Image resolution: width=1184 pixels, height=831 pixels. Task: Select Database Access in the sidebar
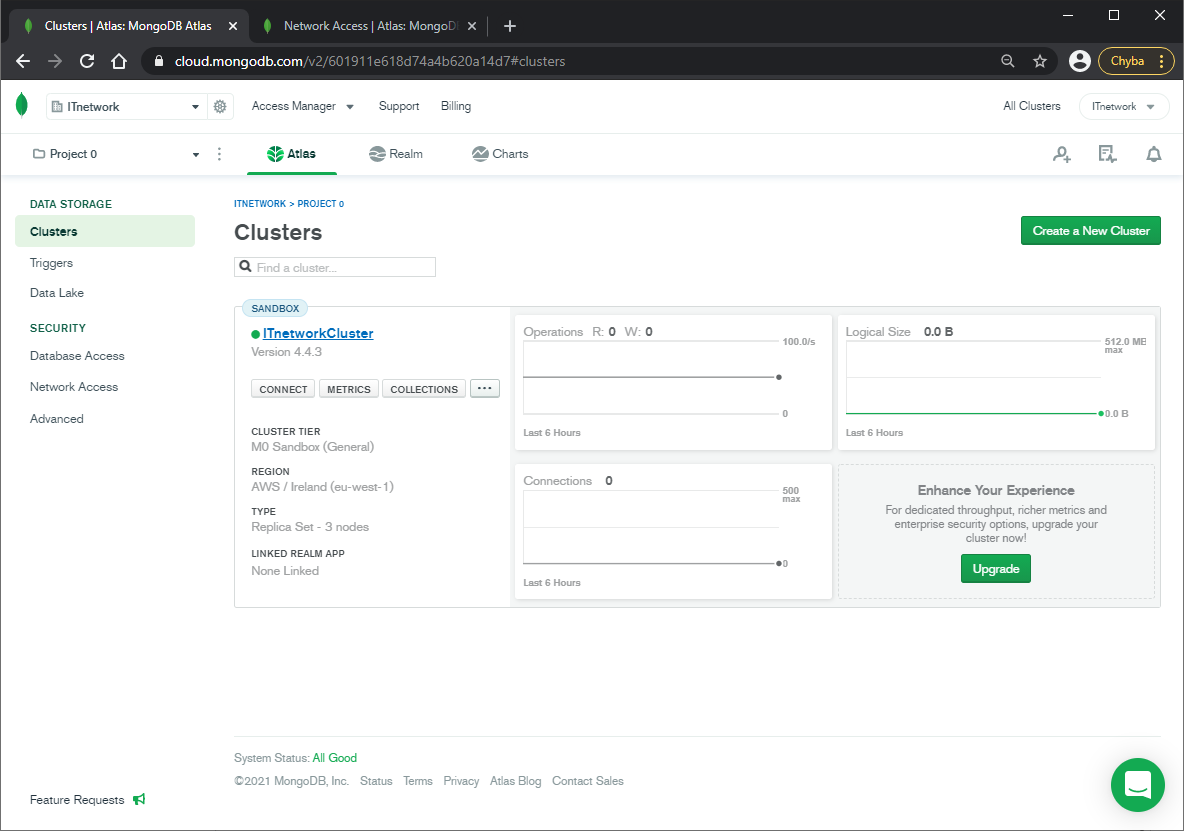point(77,356)
